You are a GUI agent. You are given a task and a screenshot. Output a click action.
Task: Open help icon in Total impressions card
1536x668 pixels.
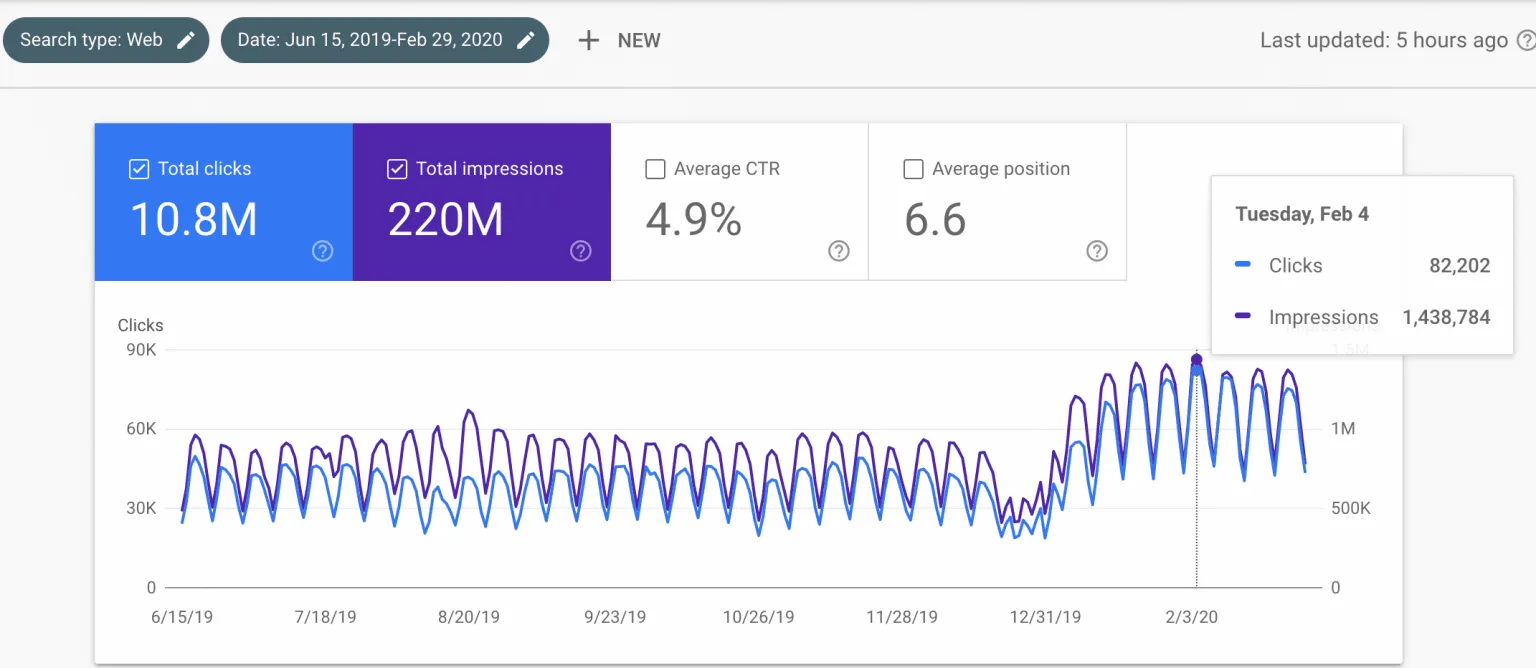point(580,251)
